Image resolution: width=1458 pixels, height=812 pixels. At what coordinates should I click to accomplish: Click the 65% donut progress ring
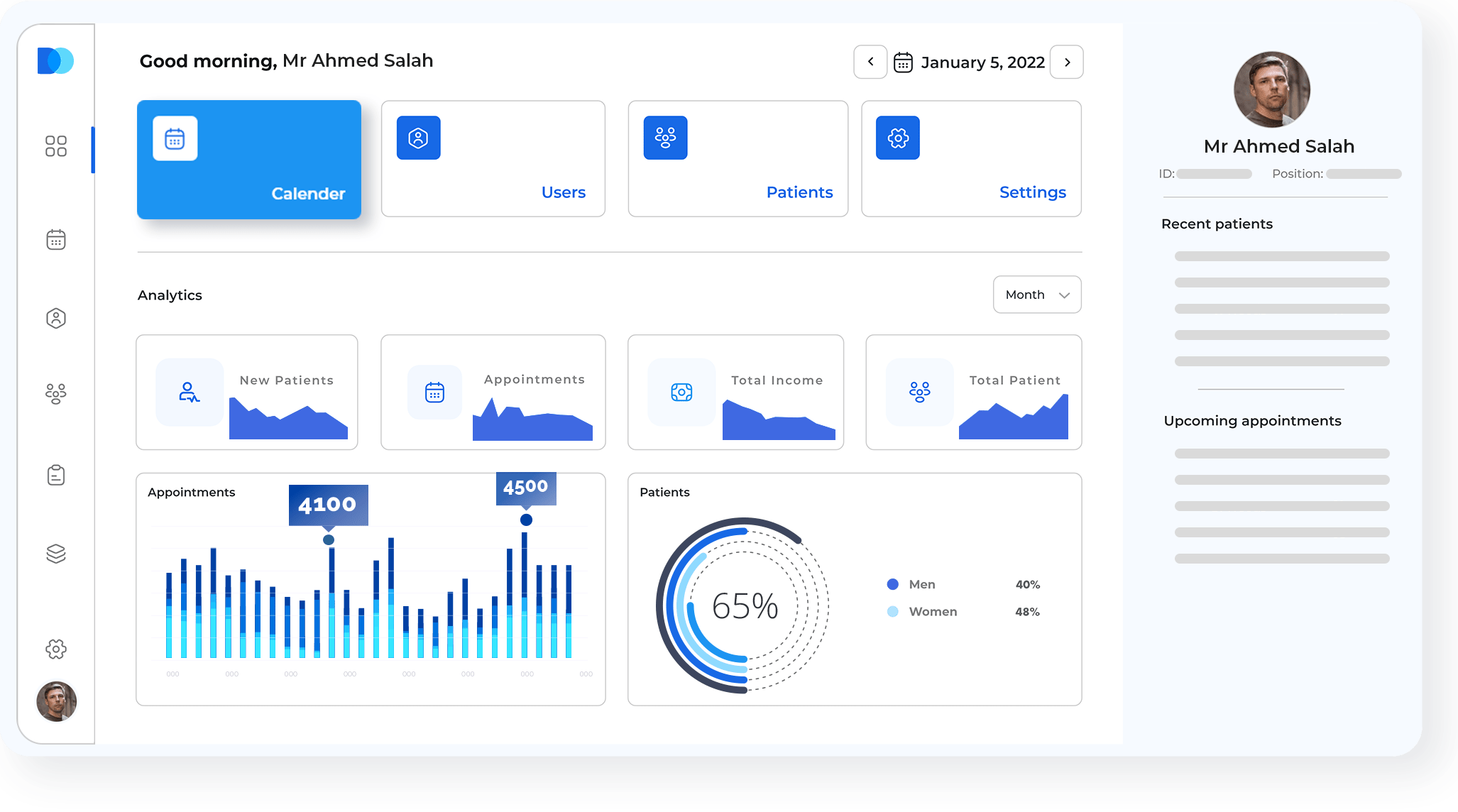point(743,606)
